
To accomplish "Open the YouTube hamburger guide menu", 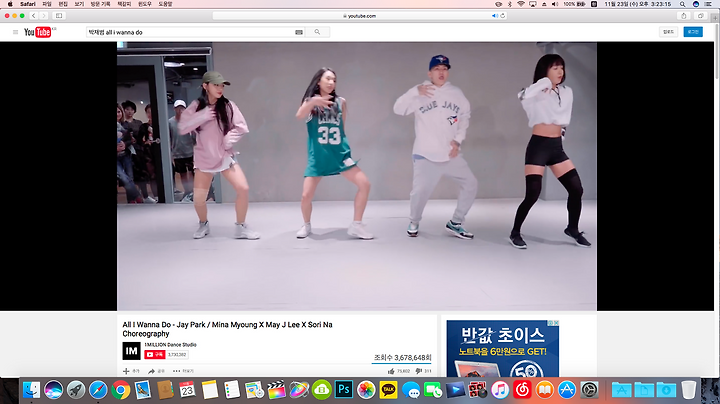I will point(15,32).
